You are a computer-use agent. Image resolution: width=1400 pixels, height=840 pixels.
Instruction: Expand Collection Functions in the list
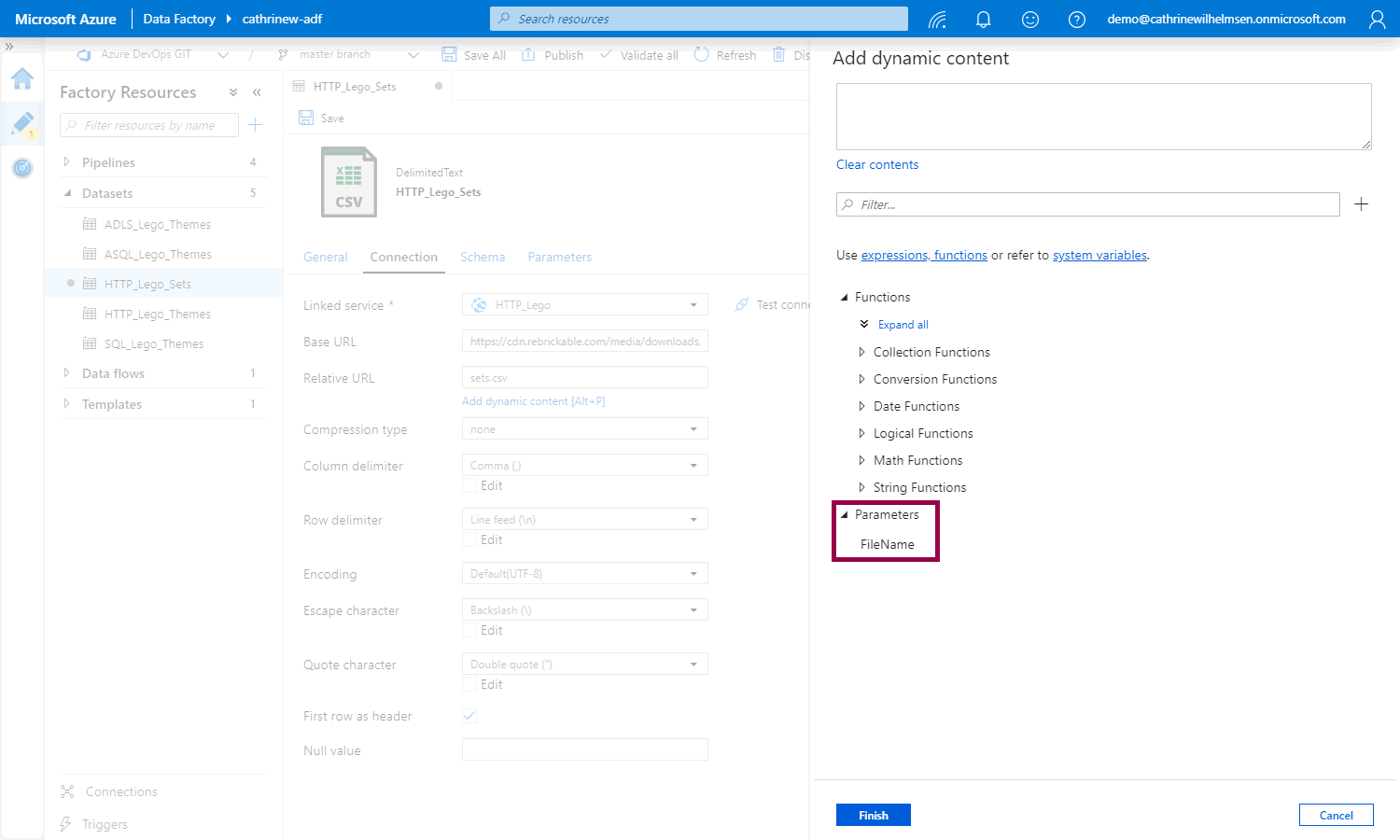point(931,352)
